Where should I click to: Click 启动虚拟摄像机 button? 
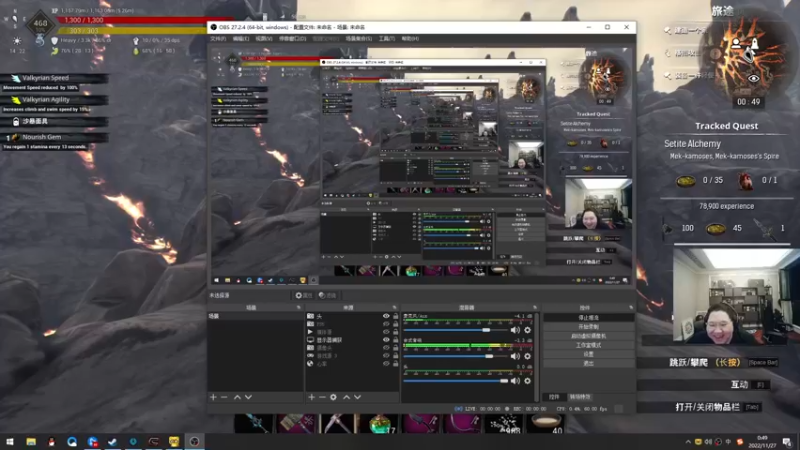click(588, 336)
